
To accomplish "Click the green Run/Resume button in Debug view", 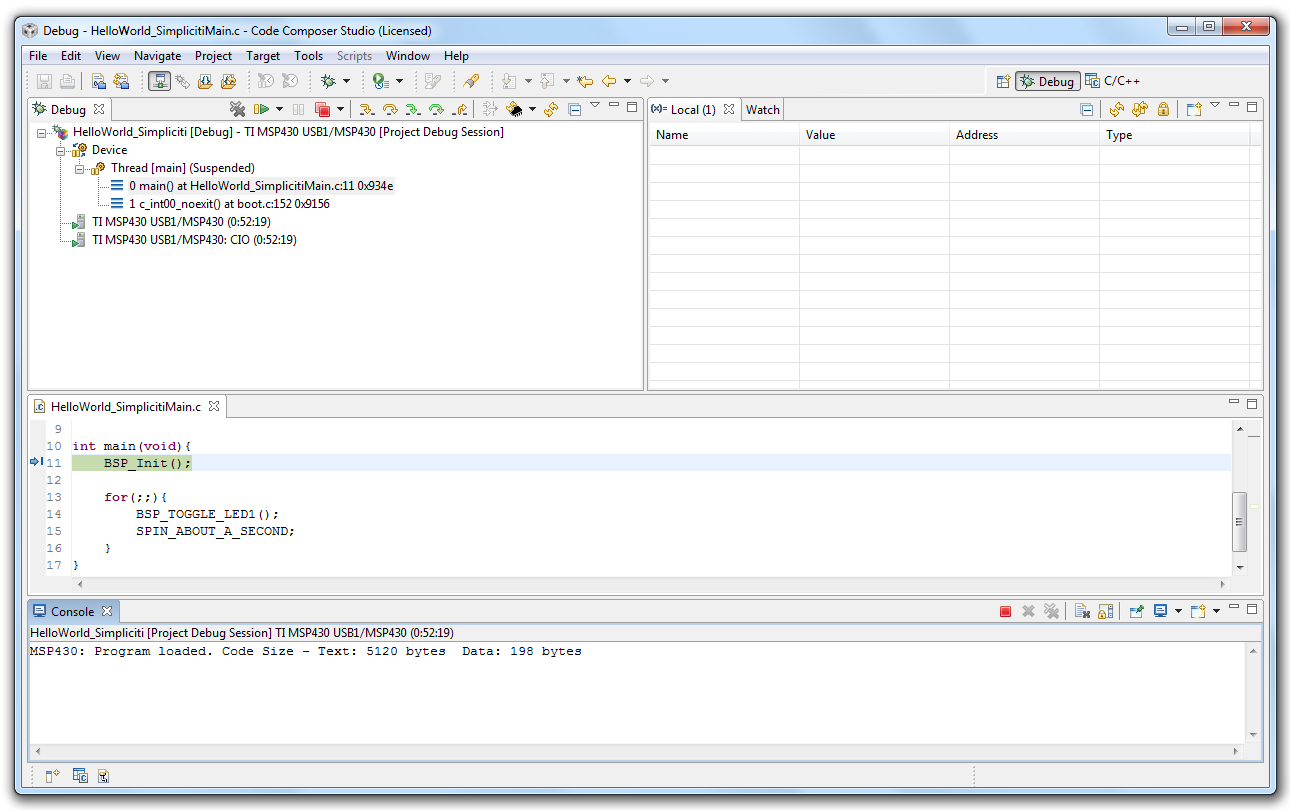I will pos(262,109).
